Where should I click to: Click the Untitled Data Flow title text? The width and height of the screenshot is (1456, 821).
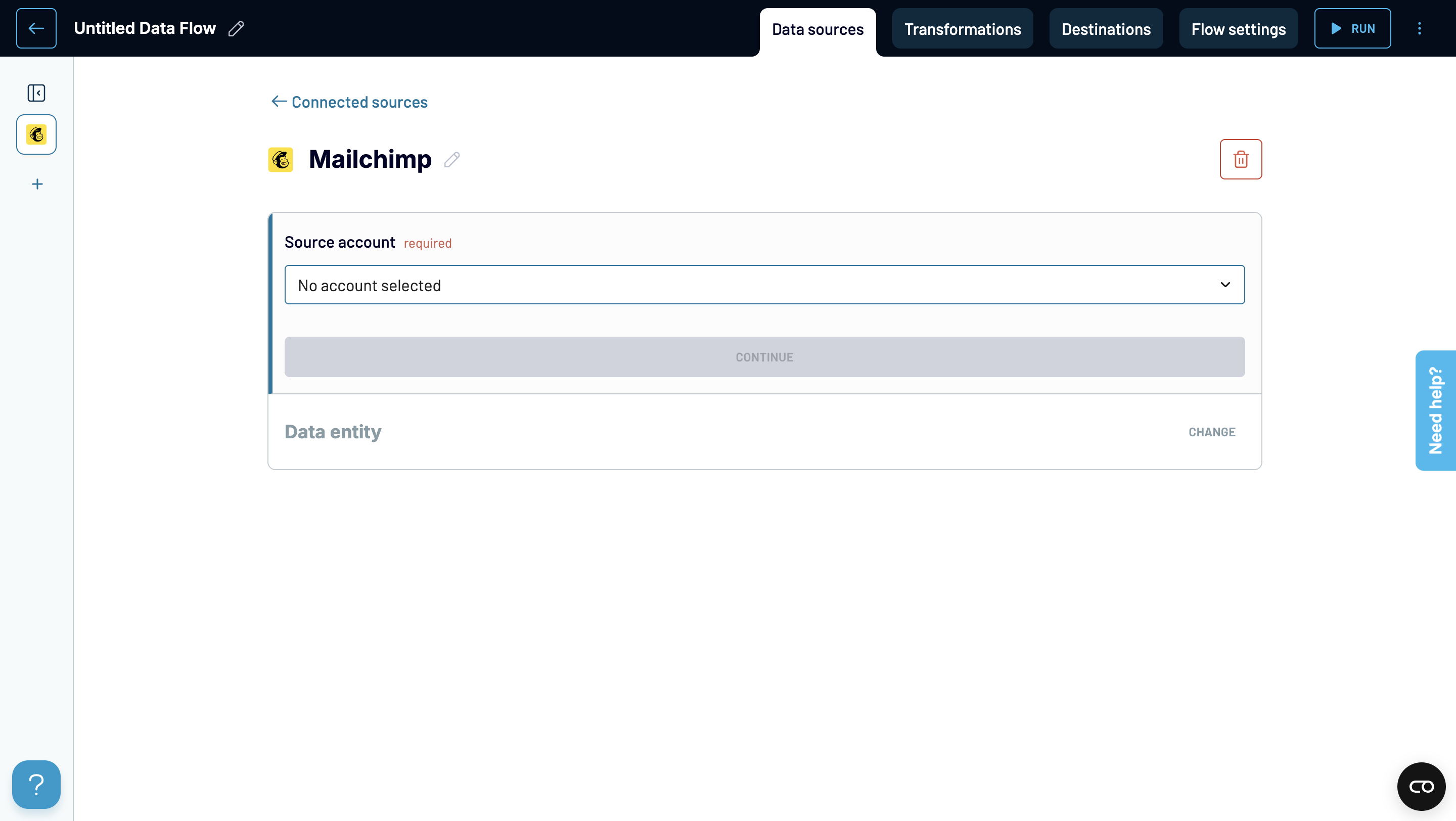point(145,28)
